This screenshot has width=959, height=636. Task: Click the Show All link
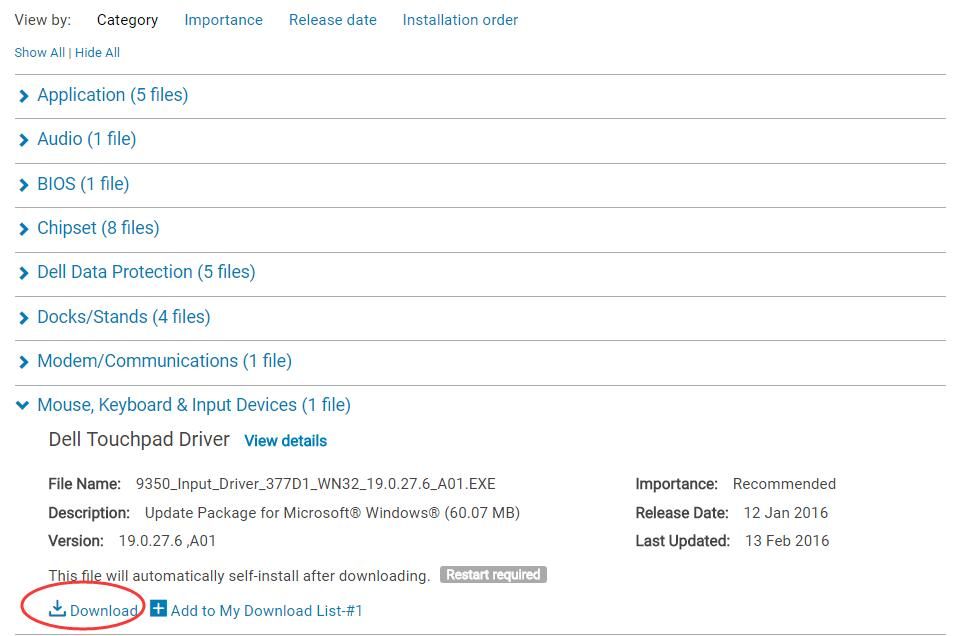pos(39,53)
